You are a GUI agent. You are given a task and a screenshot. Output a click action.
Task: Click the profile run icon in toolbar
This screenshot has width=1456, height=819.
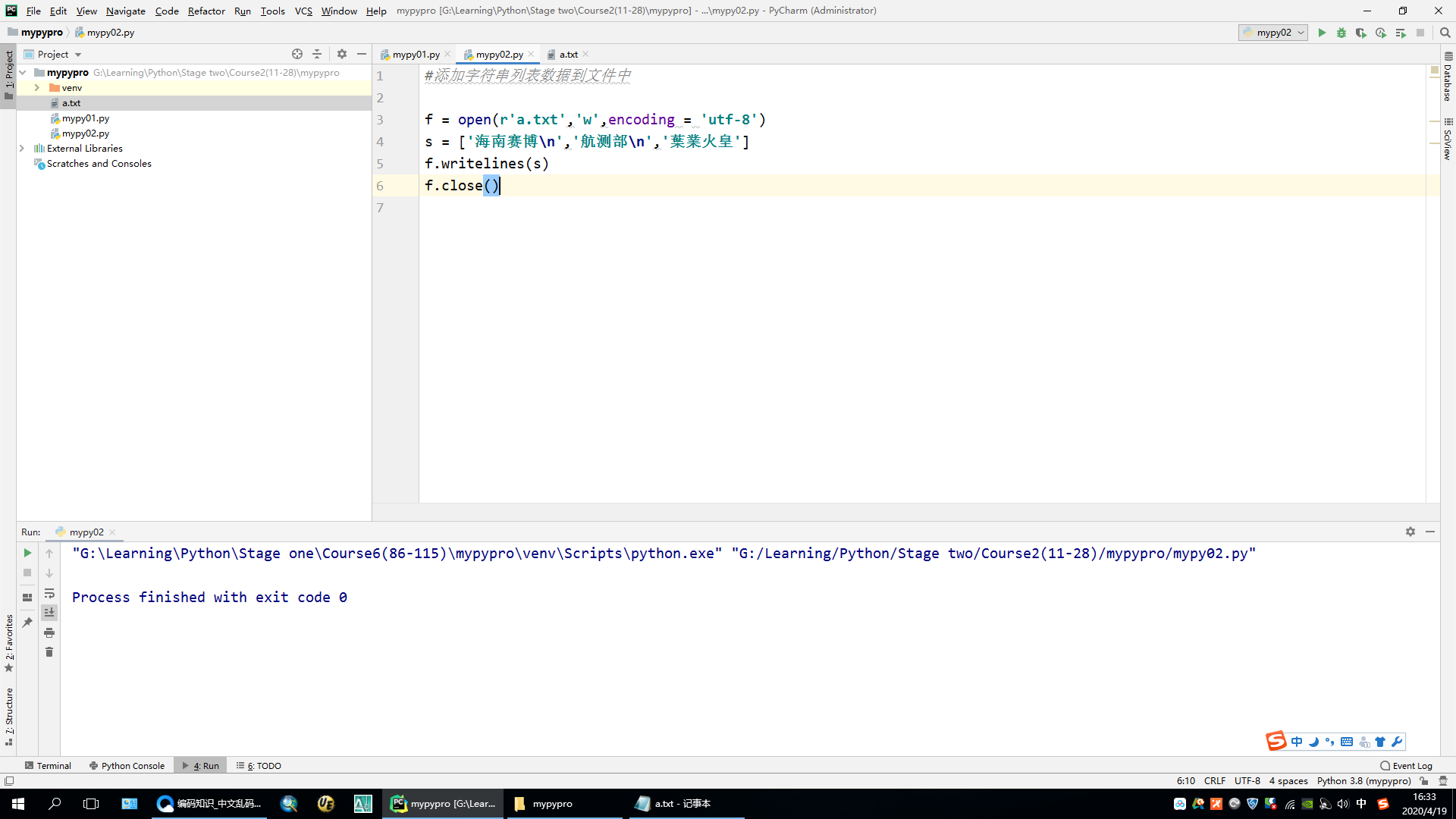pyautogui.click(x=1381, y=33)
